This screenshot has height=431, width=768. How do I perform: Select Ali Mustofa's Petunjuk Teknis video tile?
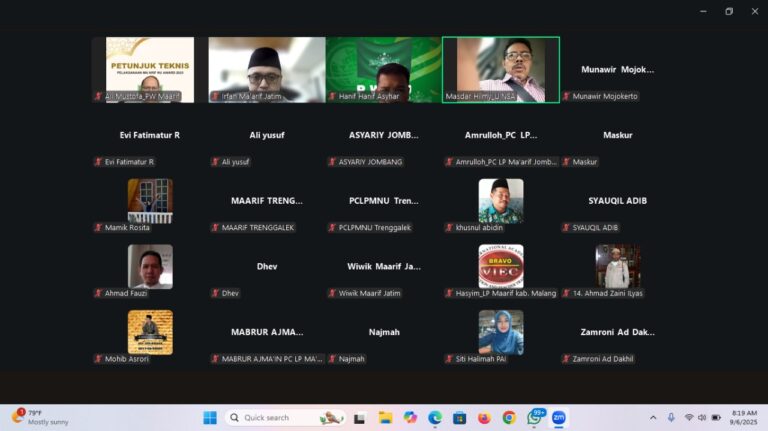[150, 70]
